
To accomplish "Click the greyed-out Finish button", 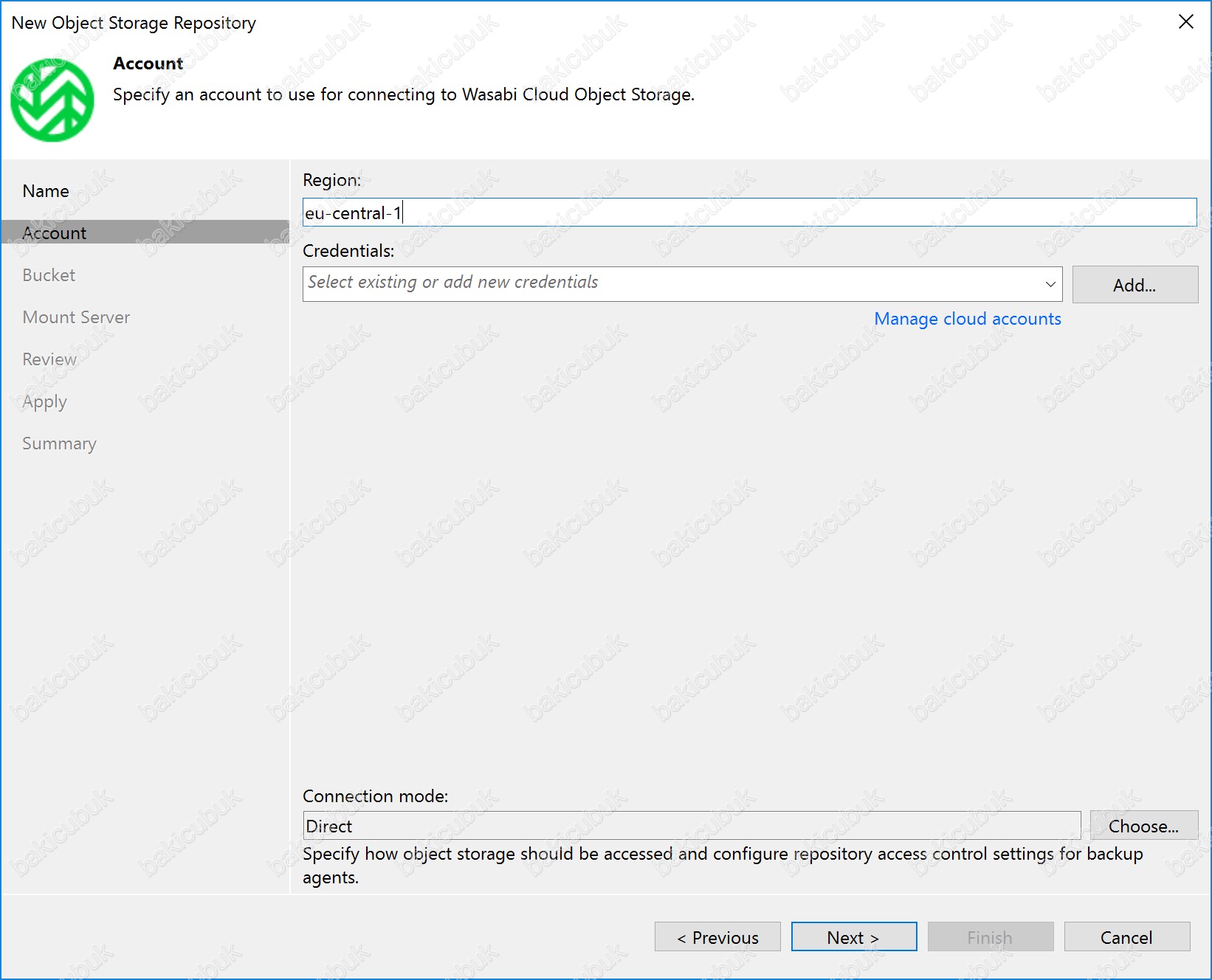I will [990, 937].
